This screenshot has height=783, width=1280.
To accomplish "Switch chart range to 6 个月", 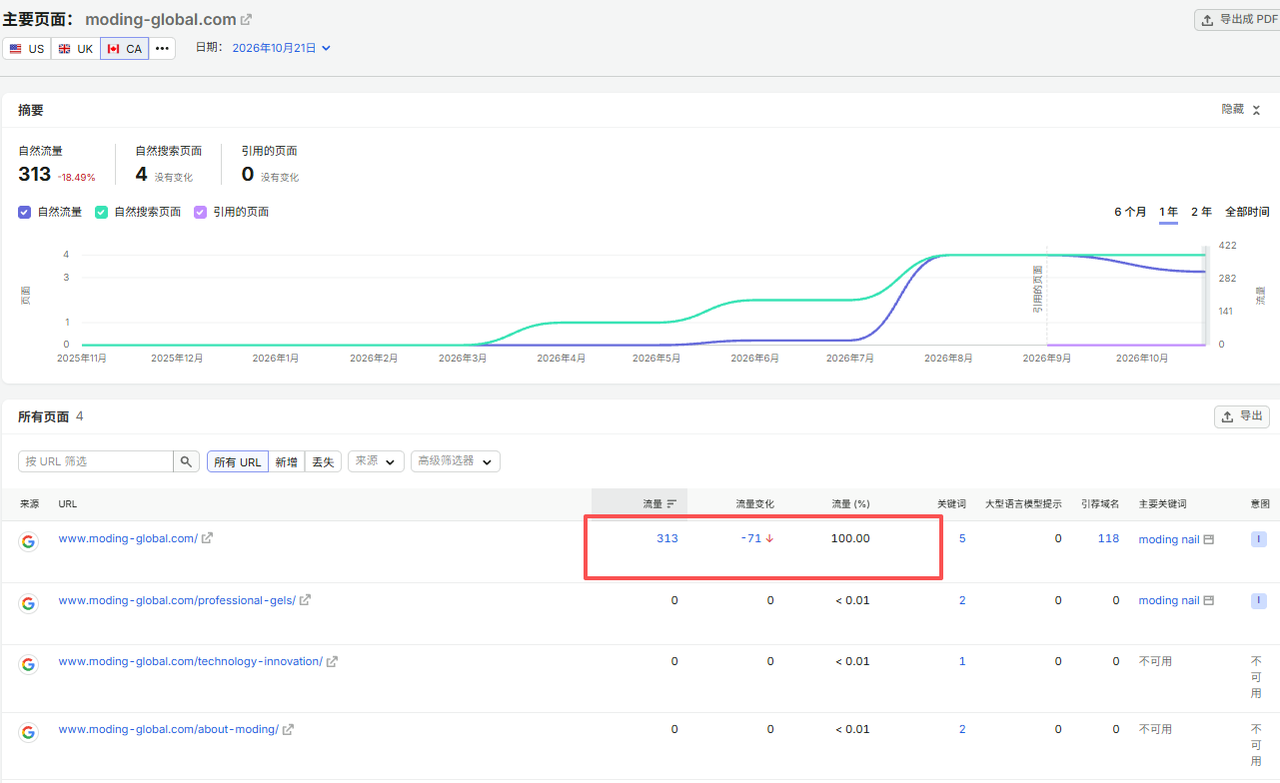I will click(1130, 212).
